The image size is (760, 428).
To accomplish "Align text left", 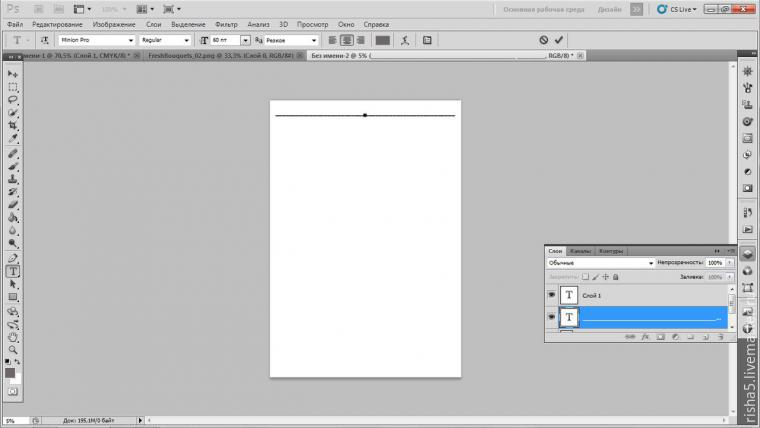I will point(332,40).
